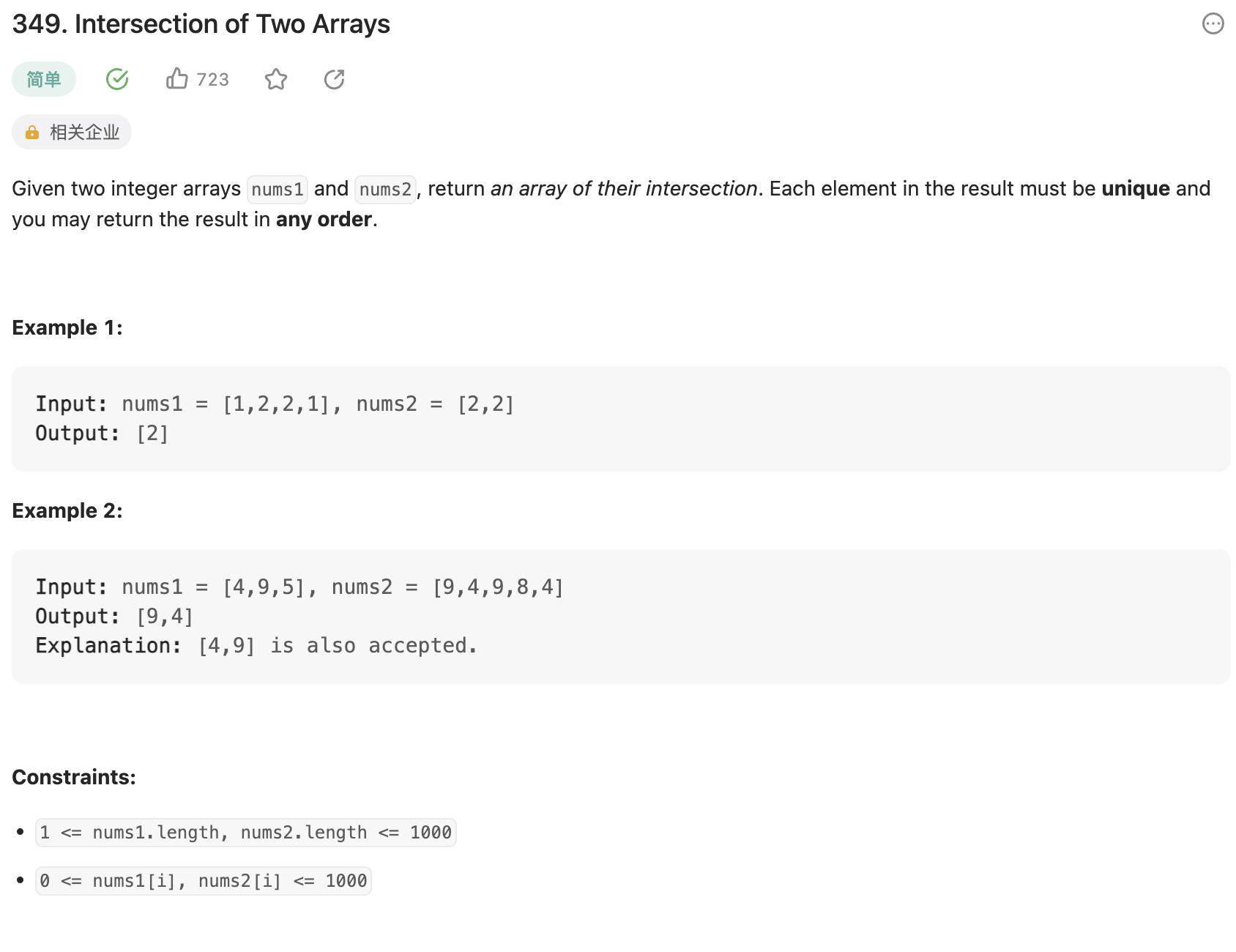Click the nums1[i] value constraint code
1236x952 pixels.
(x=204, y=881)
